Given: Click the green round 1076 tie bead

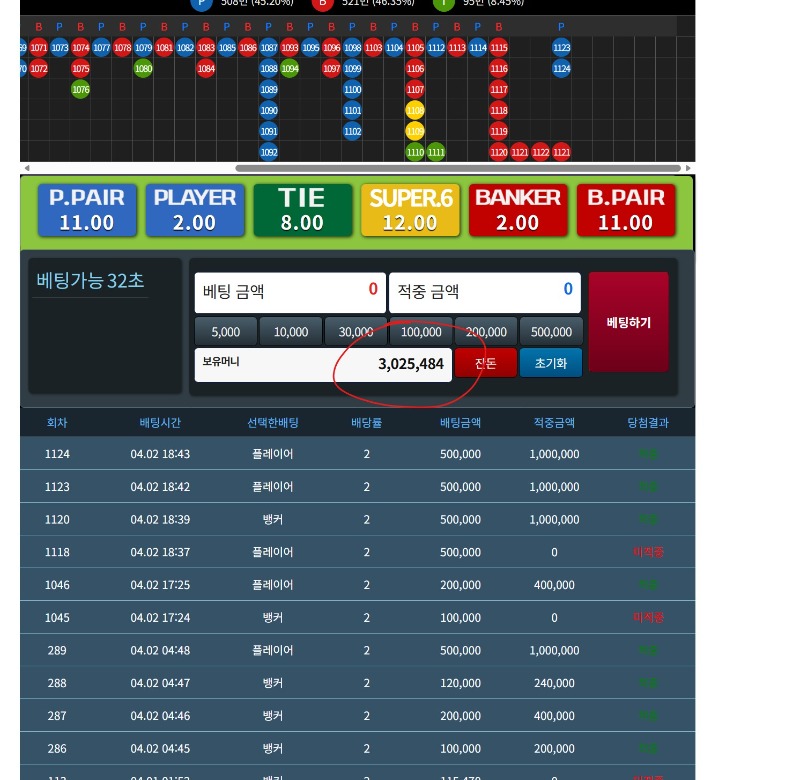Looking at the screenshot, I should (x=81, y=90).
